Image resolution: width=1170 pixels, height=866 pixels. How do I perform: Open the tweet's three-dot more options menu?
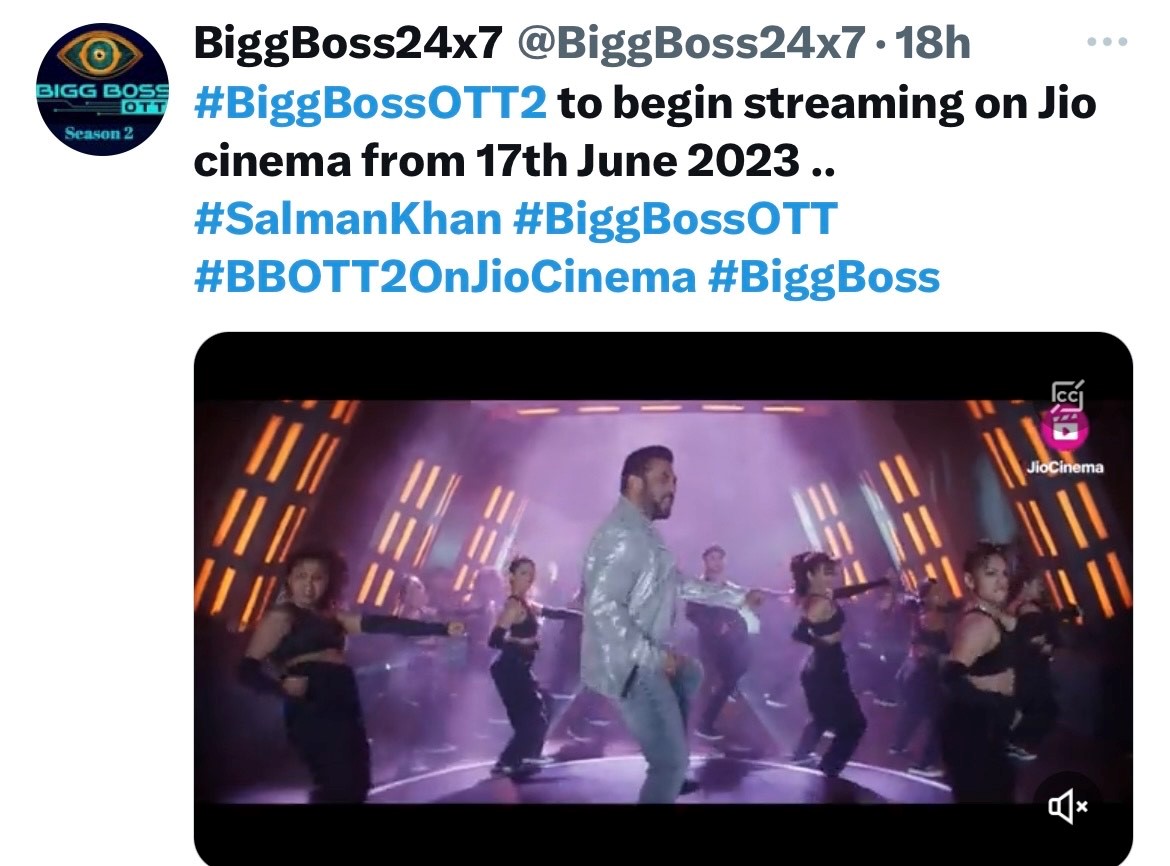tap(1106, 44)
